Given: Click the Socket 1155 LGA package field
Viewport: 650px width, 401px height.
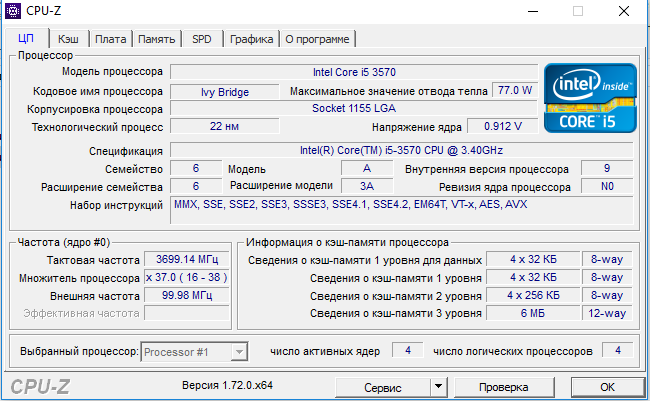Looking at the screenshot, I should tap(354, 108).
